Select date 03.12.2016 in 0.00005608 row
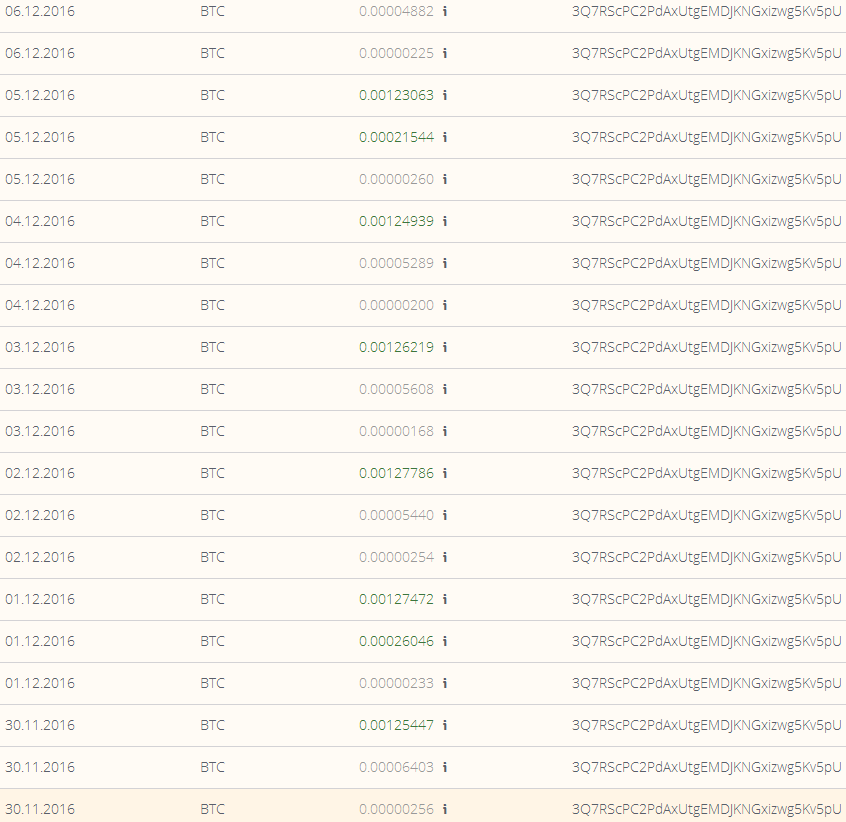 tap(40, 389)
